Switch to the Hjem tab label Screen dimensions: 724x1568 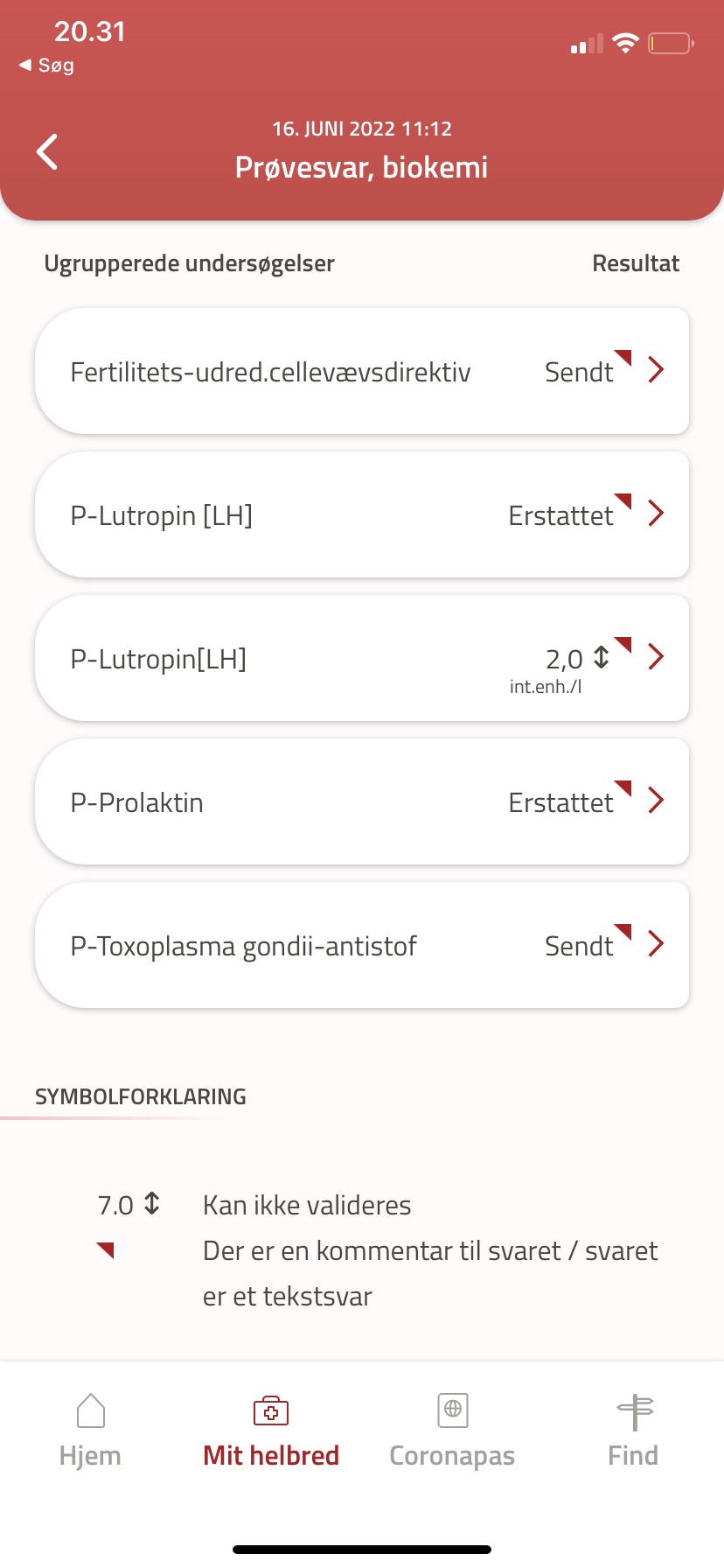pyautogui.click(x=90, y=1456)
